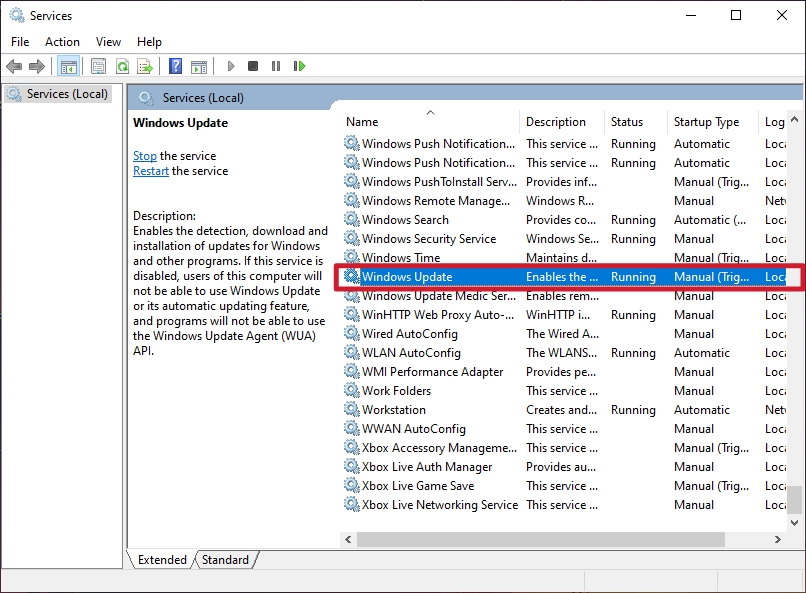This screenshot has width=806, height=593.
Task: Select Windows Update Medic Service row
Action: tap(565, 295)
